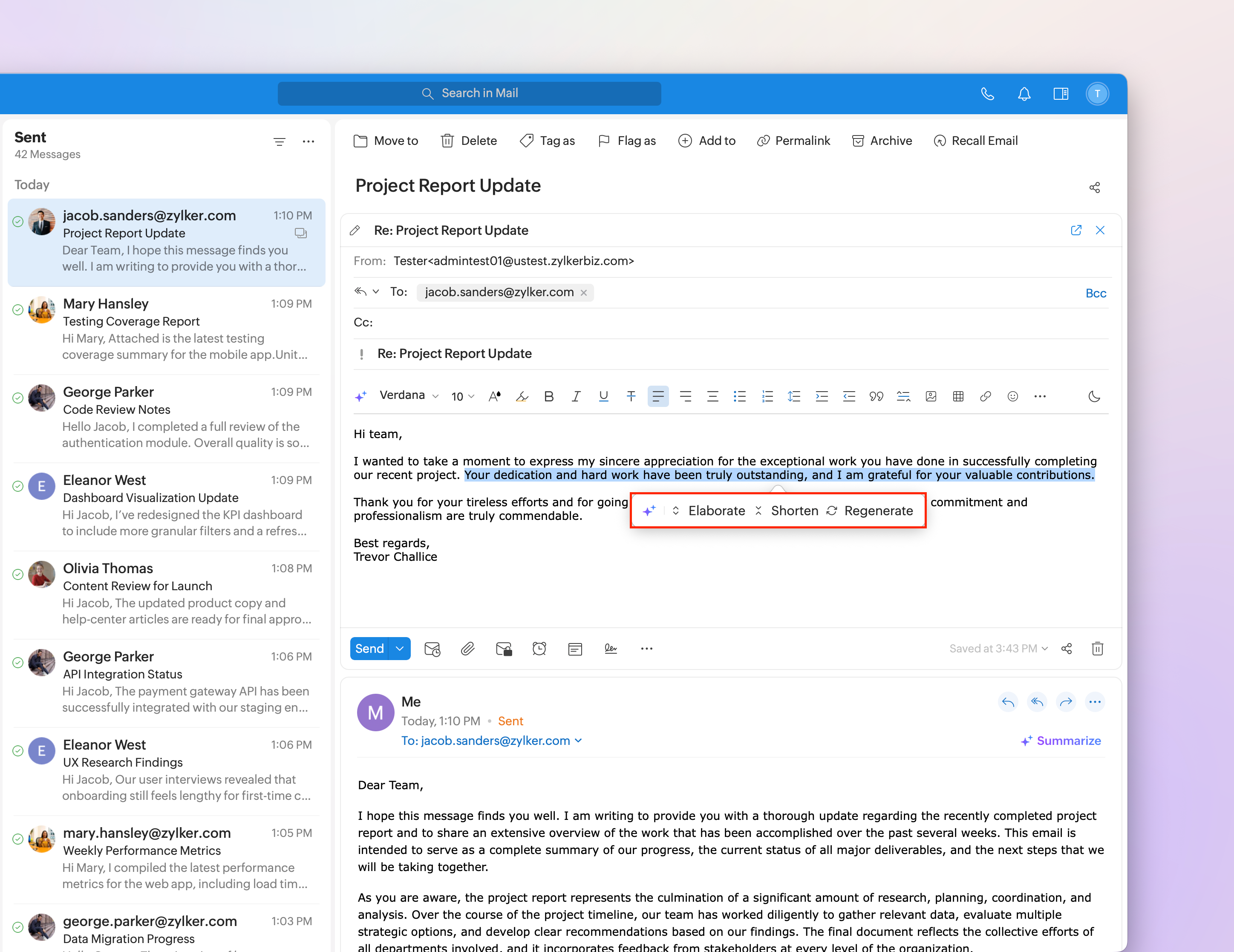Choose Shorten in the AI popup

pyautogui.click(x=794, y=511)
